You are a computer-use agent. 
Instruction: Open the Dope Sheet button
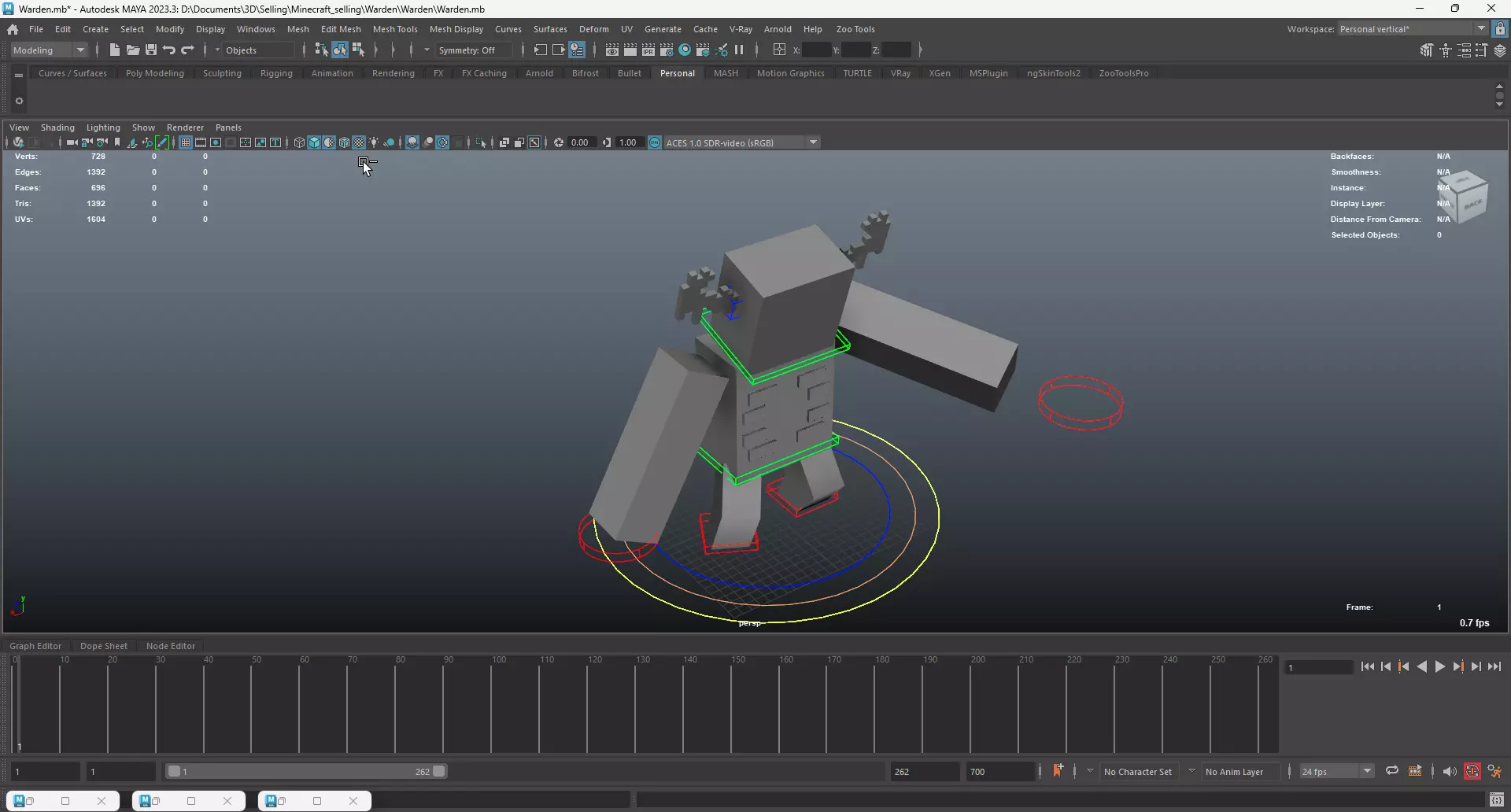(x=103, y=646)
